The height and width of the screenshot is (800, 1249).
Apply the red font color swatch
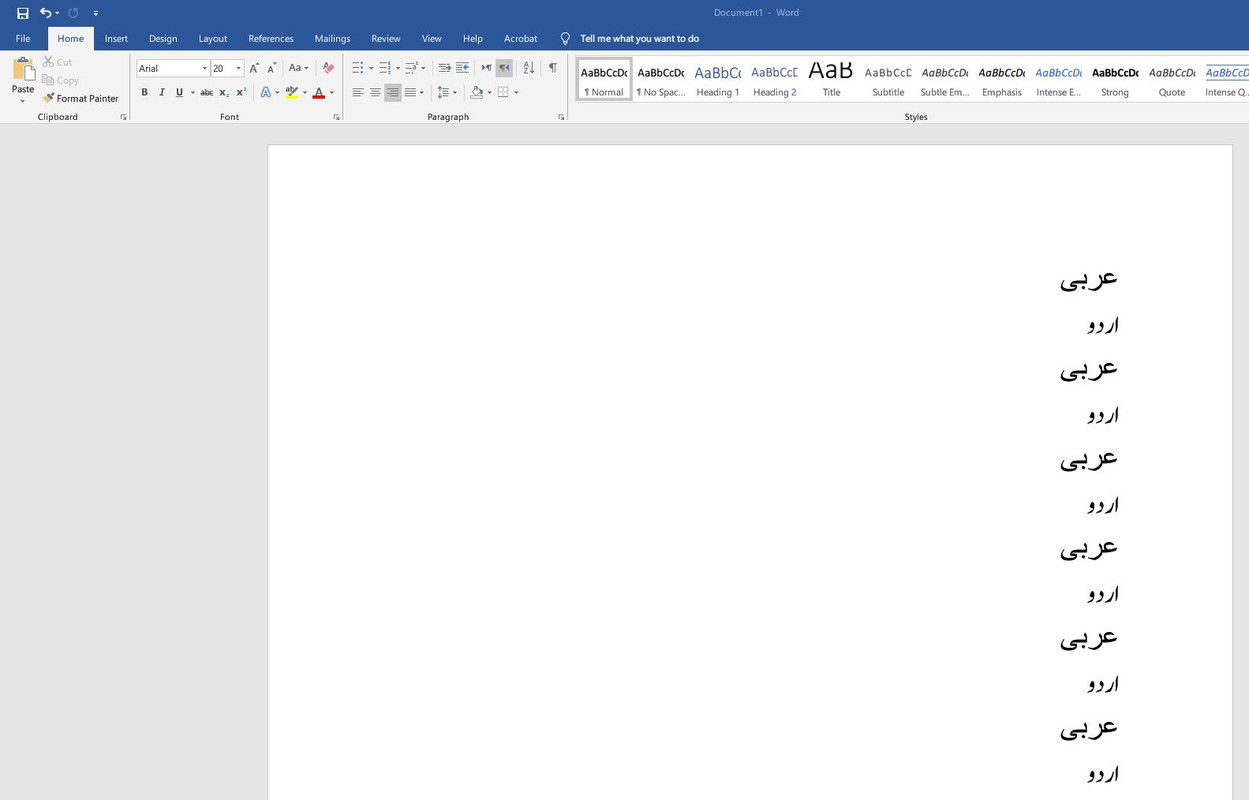pyautogui.click(x=318, y=93)
